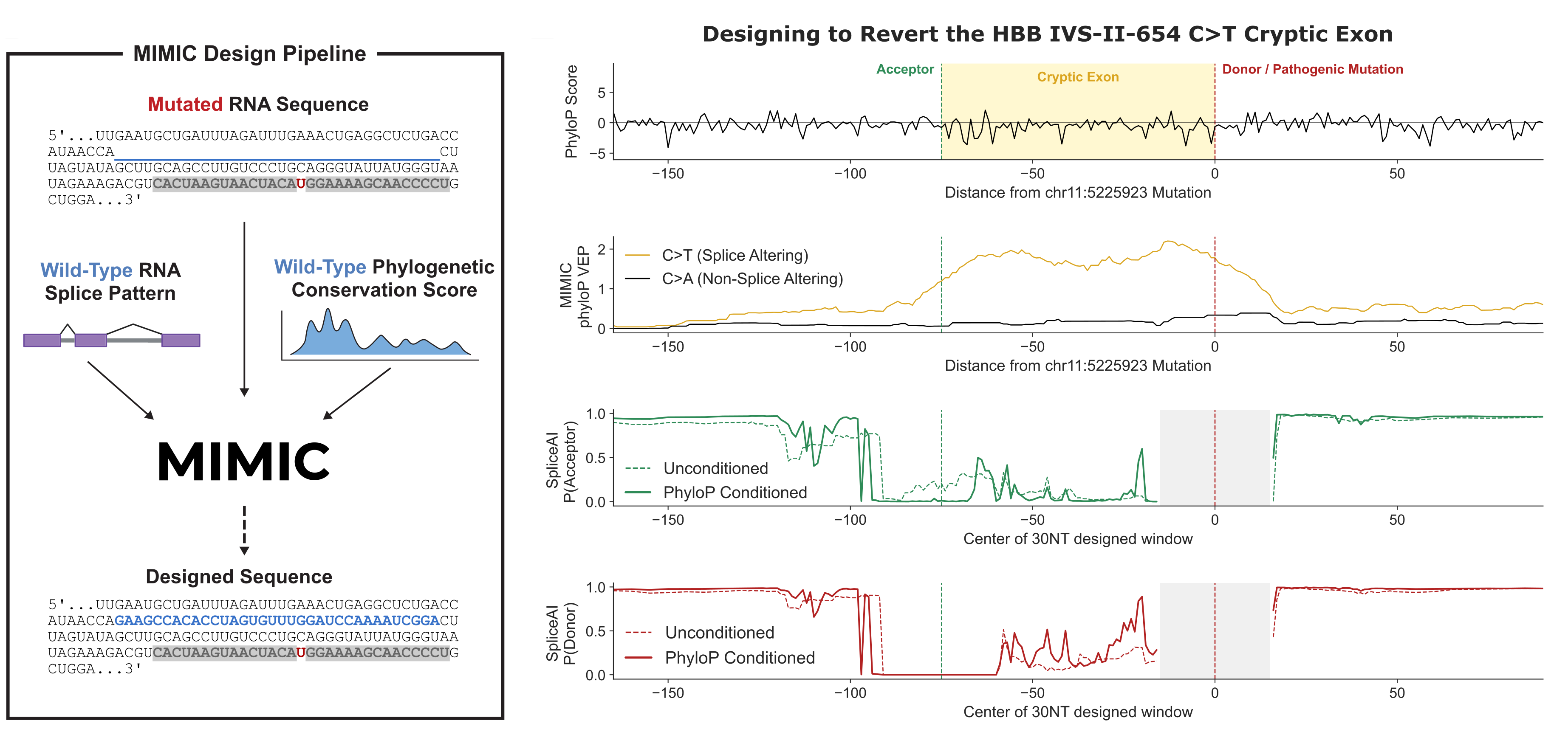Click the dashed arrow below MIMIC
The image size is (1568, 746).
tap(244, 530)
